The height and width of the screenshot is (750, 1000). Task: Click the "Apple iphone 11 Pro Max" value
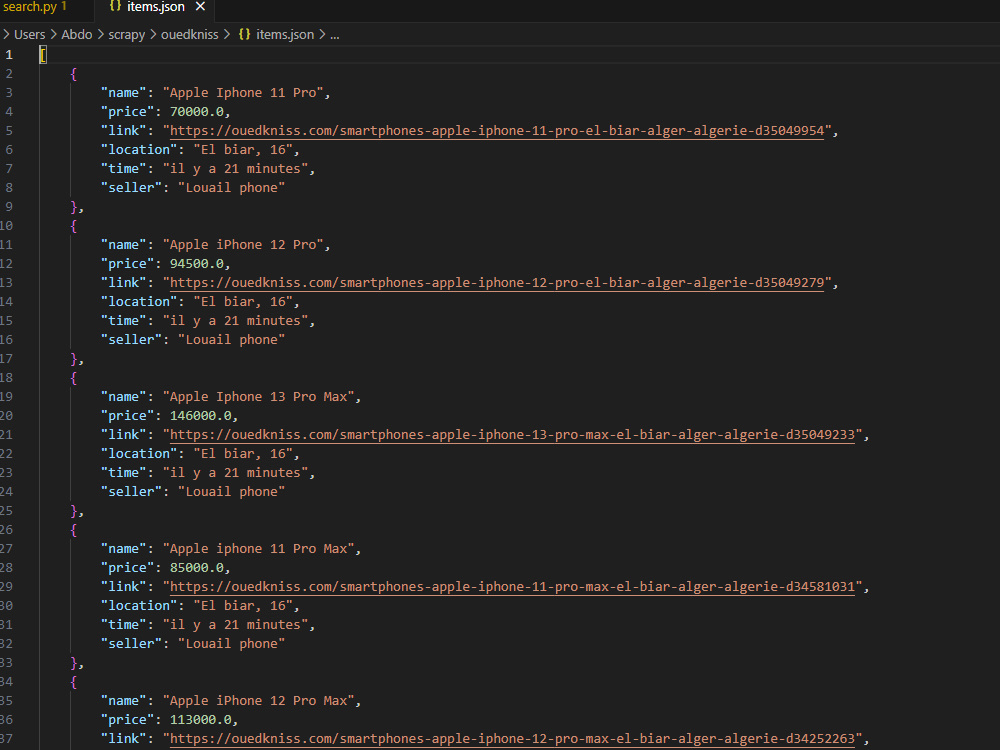click(x=258, y=548)
